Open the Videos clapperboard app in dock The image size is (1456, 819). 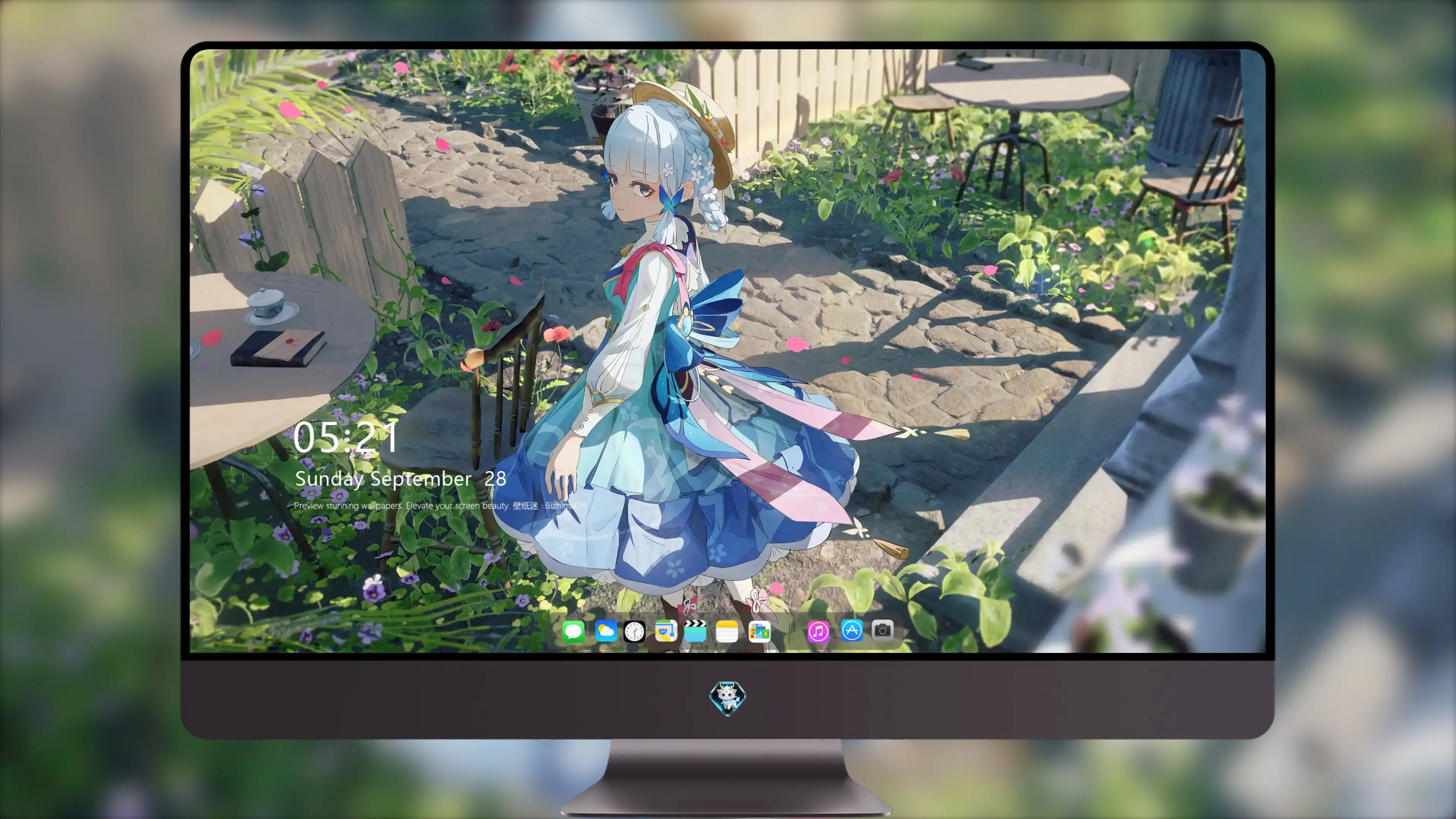tap(695, 631)
